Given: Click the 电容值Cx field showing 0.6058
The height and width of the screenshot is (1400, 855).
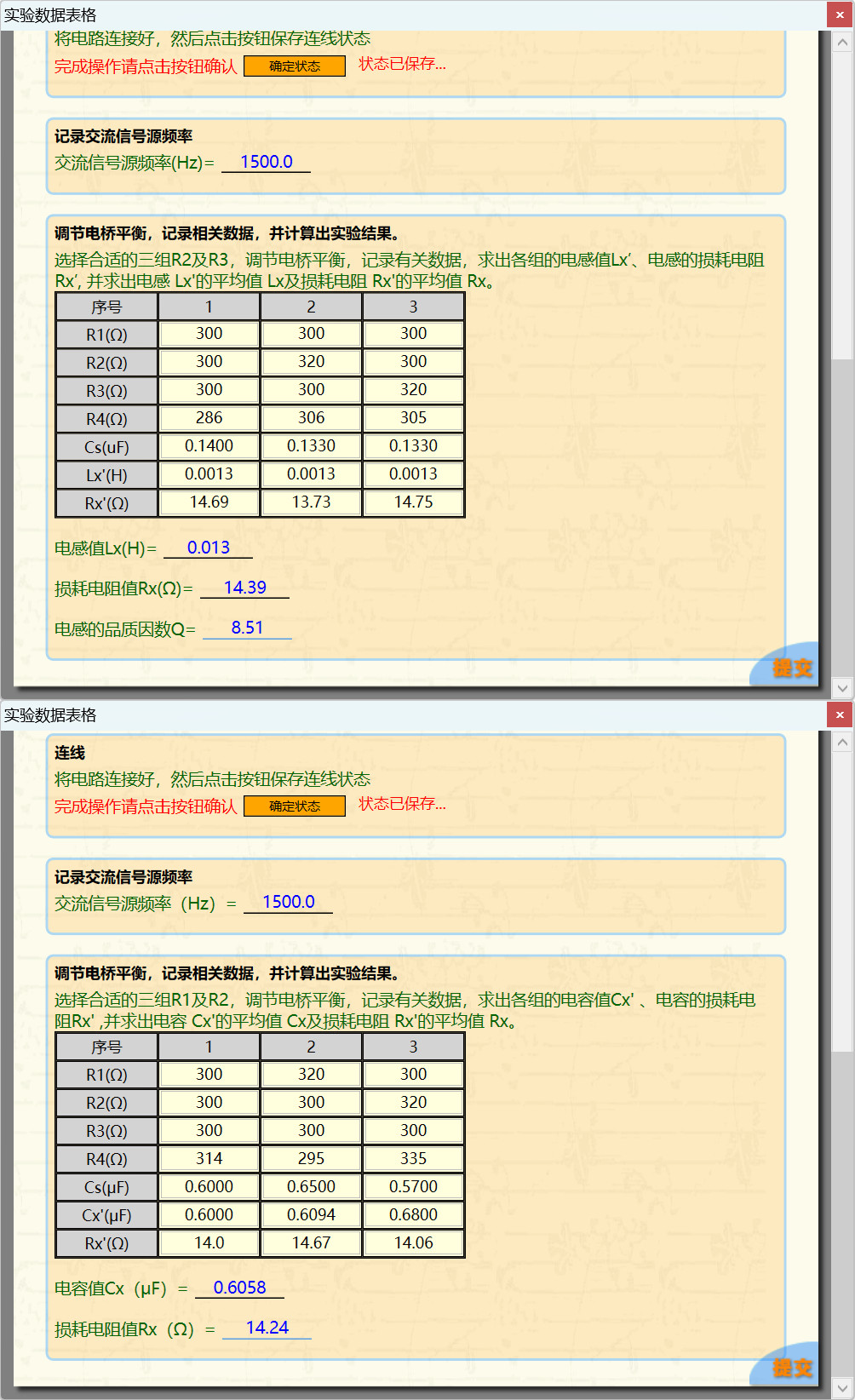Looking at the screenshot, I should [239, 1288].
